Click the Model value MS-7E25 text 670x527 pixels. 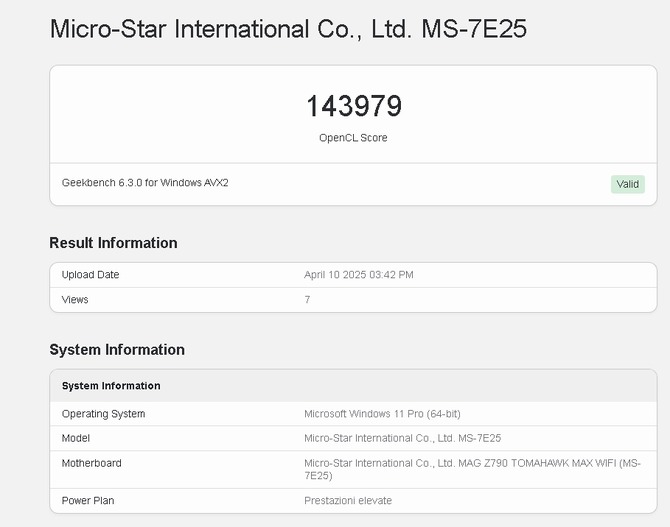coord(402,438)
